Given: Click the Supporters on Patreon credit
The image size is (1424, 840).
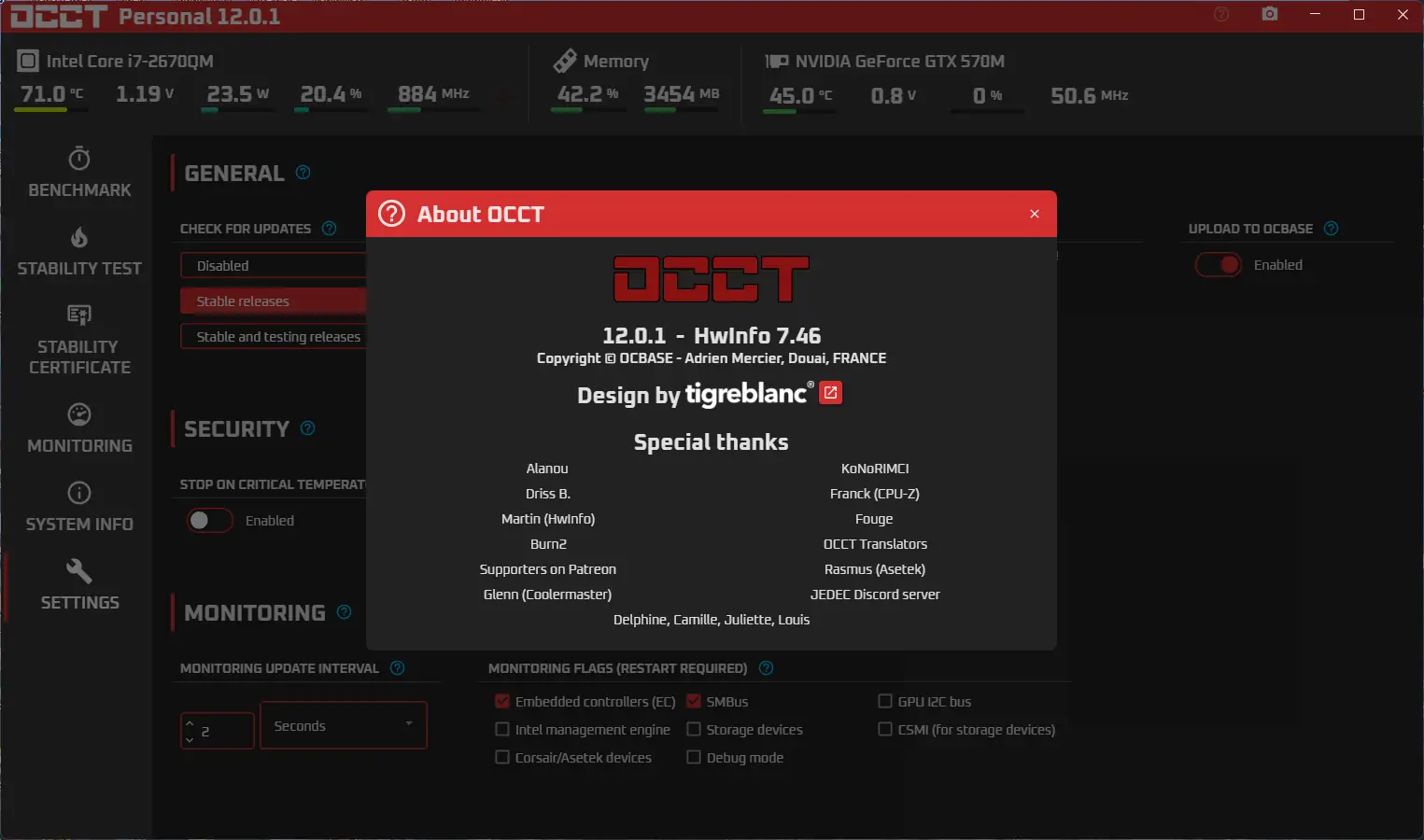Looking at the screenshot, I should [548, 569].
